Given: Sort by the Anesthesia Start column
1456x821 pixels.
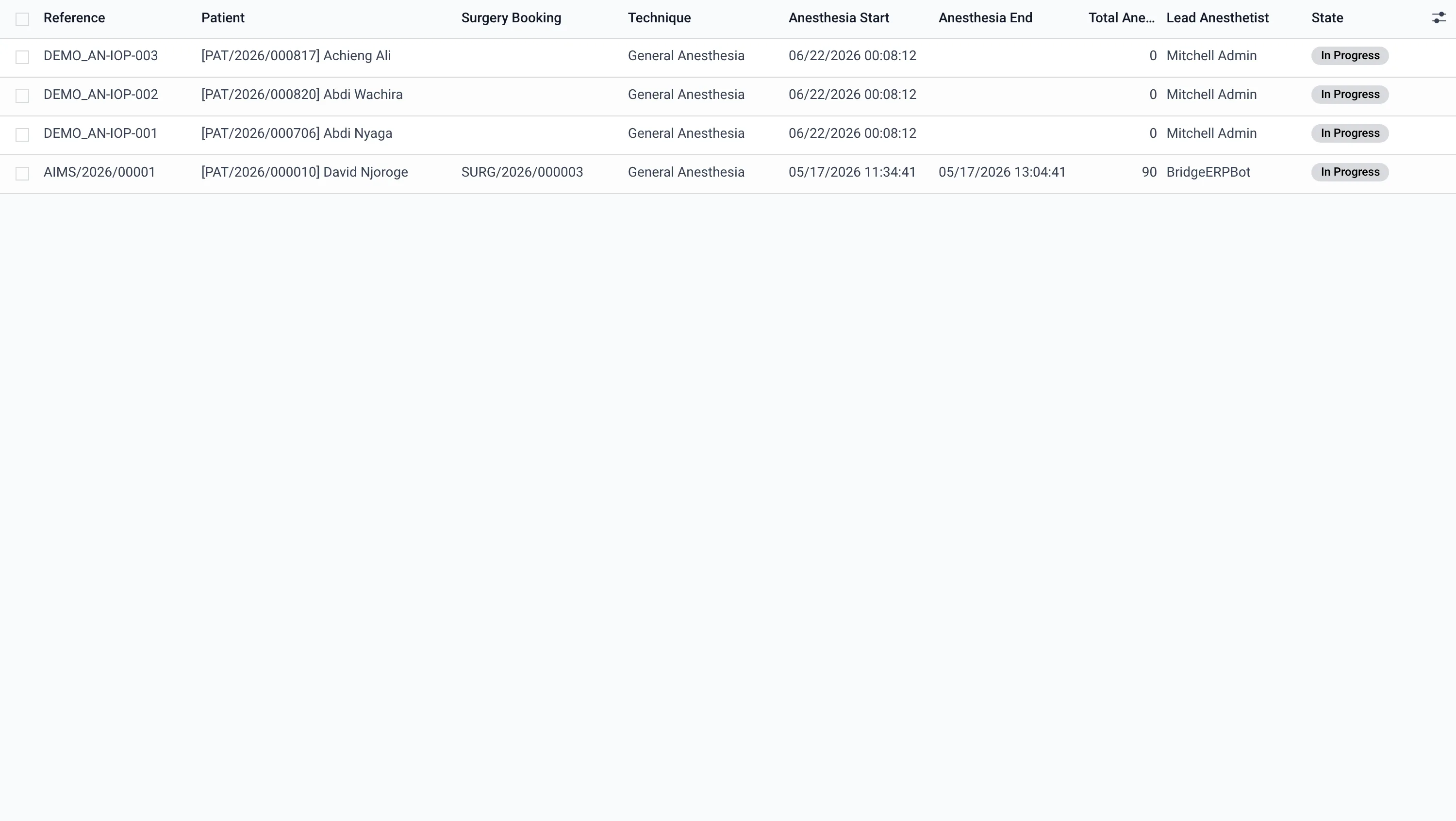Looking at the screenshot, I should [x=839, y=18].
